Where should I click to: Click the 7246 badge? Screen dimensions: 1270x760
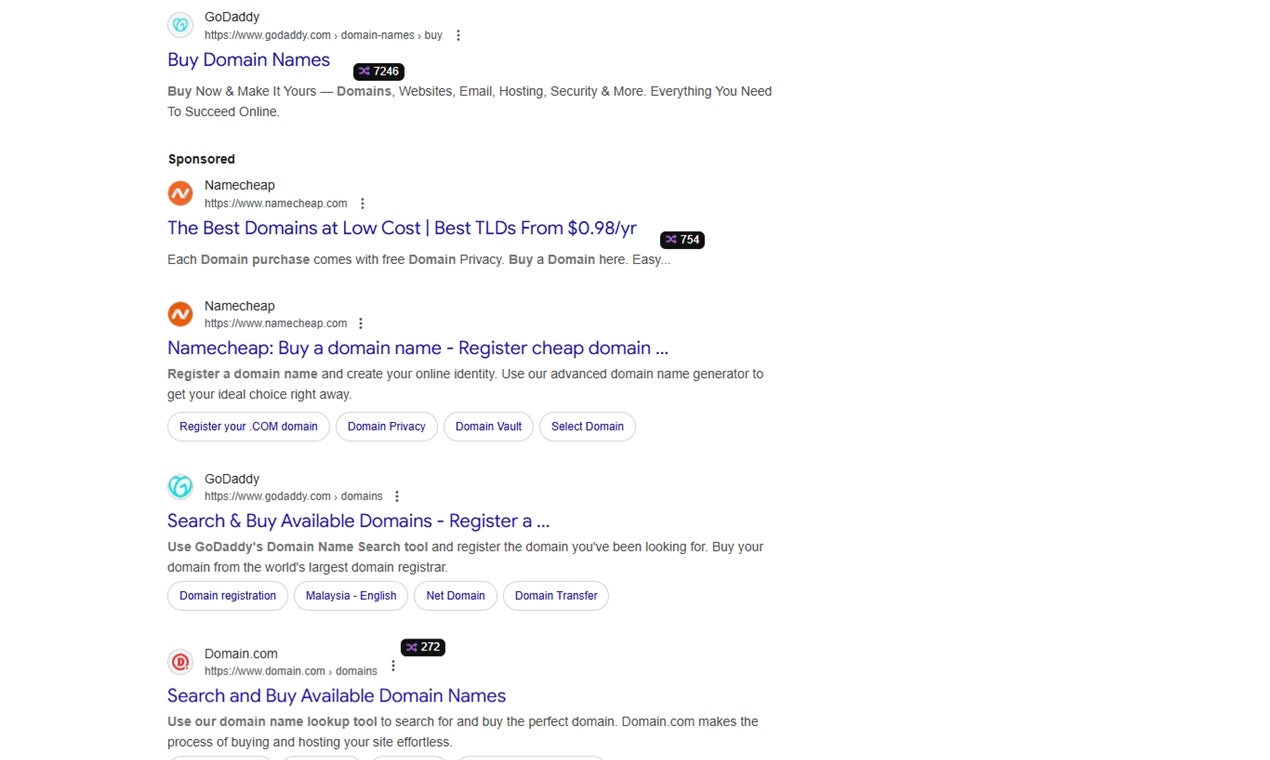click(378, 71)
